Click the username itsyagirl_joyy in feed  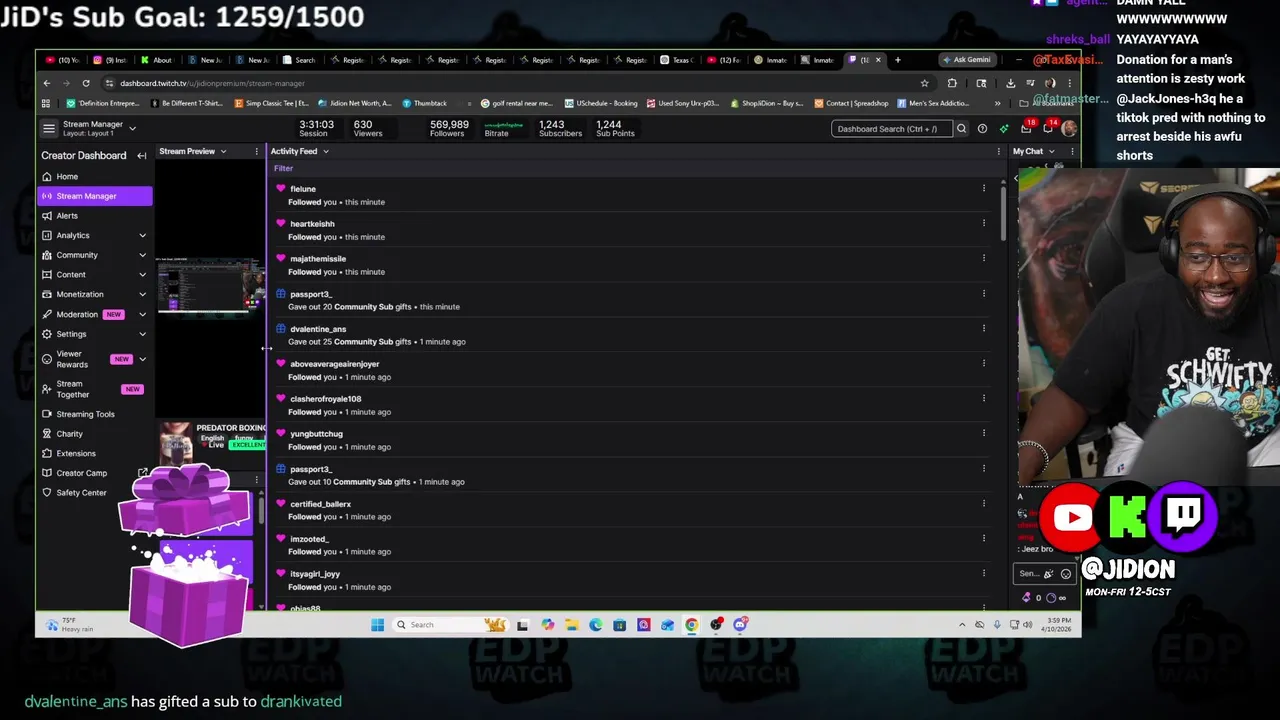click(315, 574)
